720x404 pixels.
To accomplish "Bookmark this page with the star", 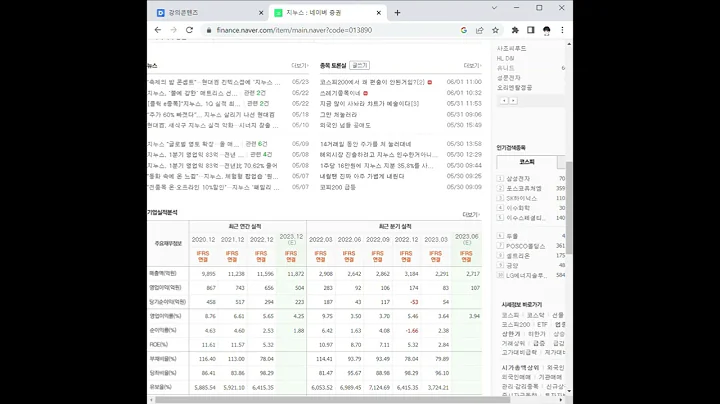I will (495, 30).
